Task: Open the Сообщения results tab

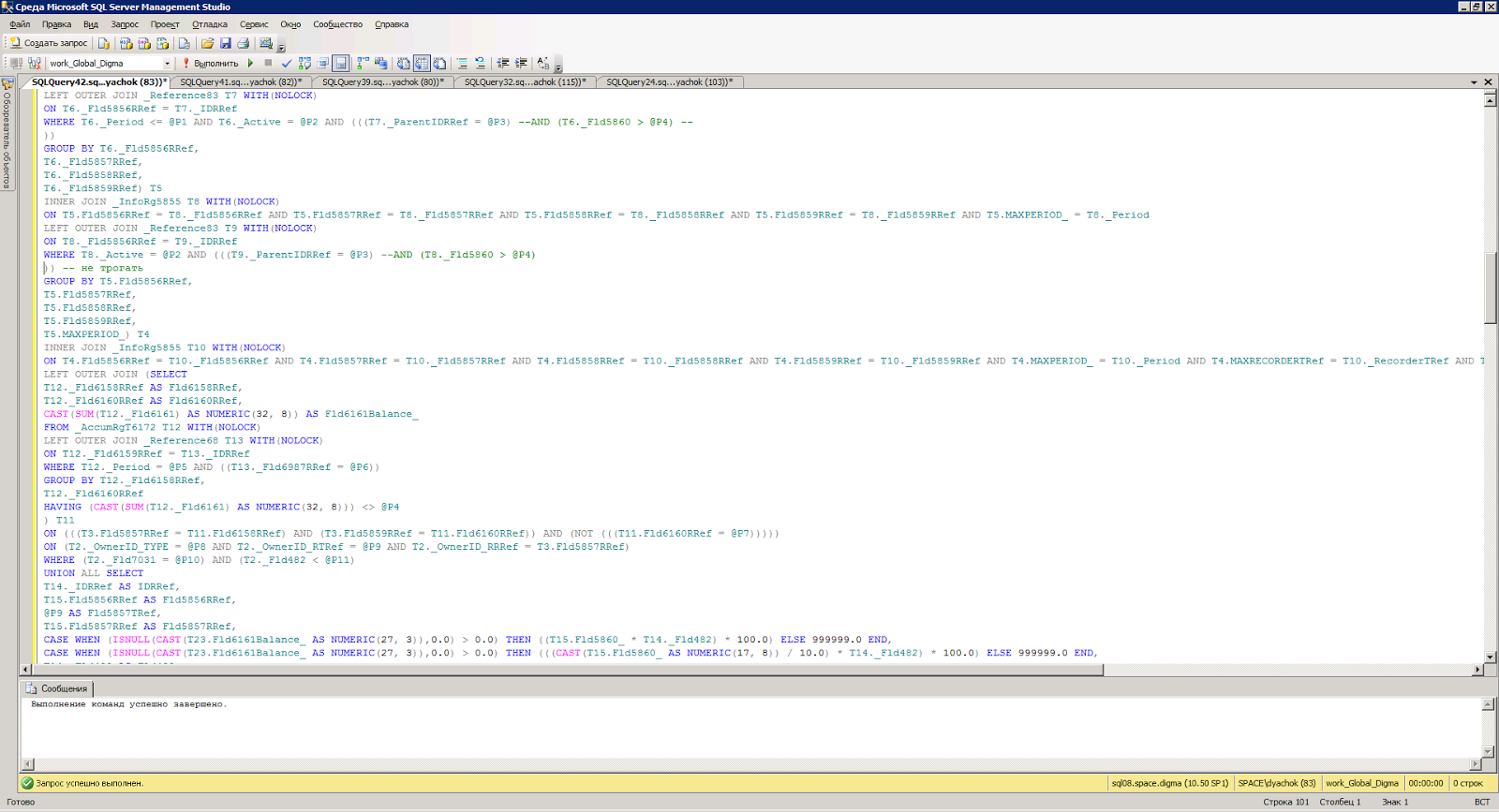Action: point(57,688)
